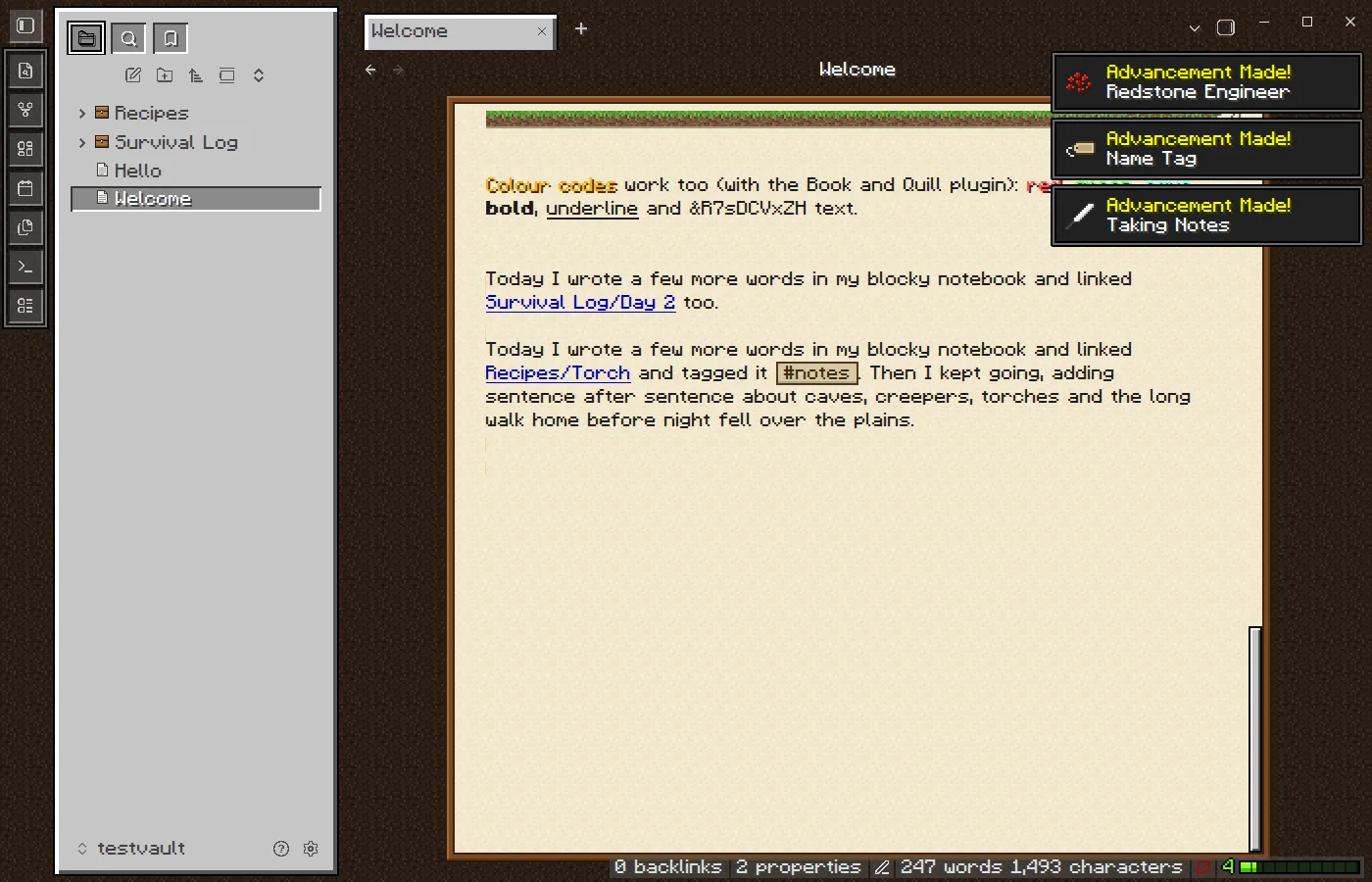Open help via the question mark icon
1372x882 pixels.
click(x=281, y=849)
